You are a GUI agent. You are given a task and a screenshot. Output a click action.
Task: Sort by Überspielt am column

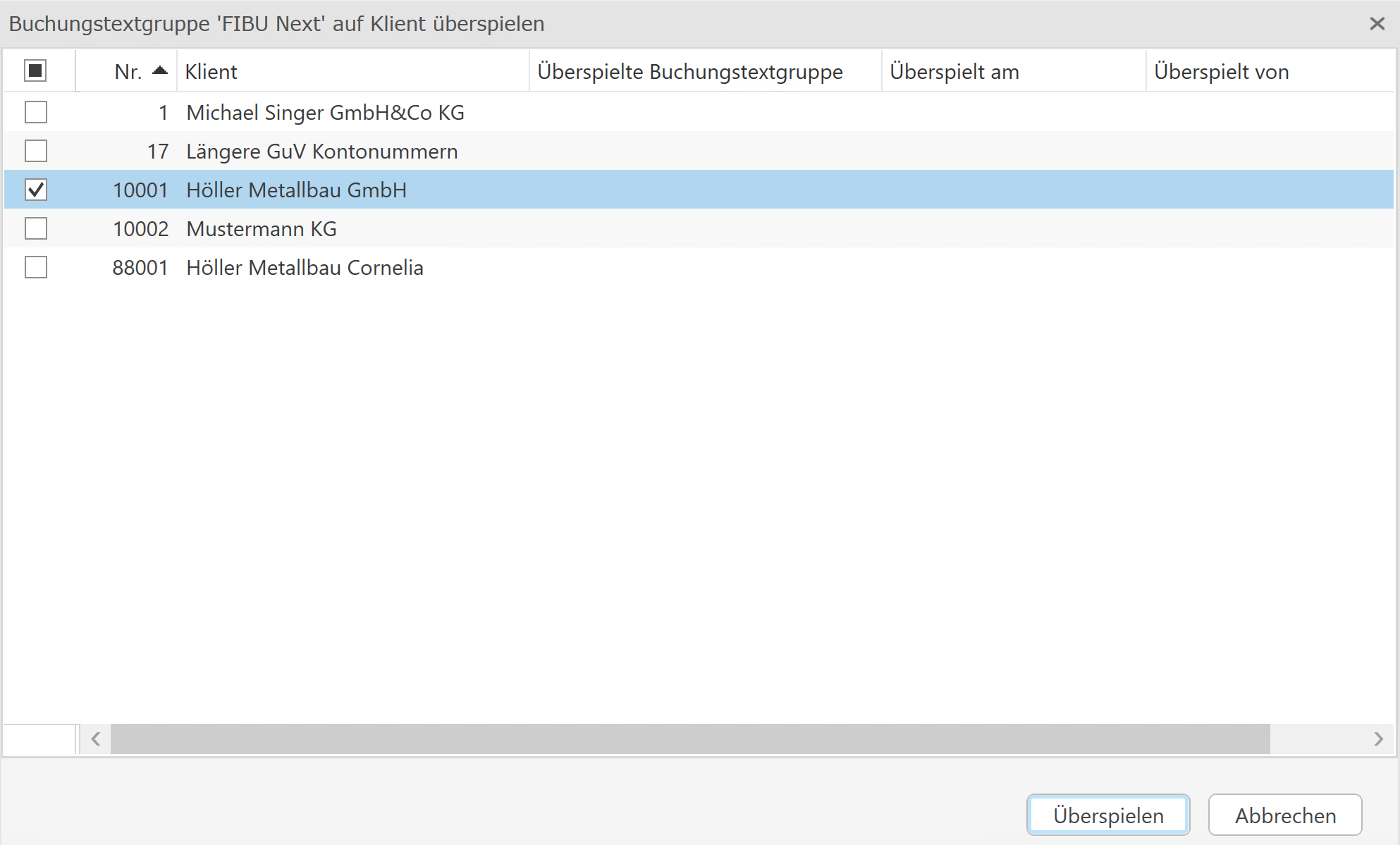pyautogui.click(x=954, y=71)
